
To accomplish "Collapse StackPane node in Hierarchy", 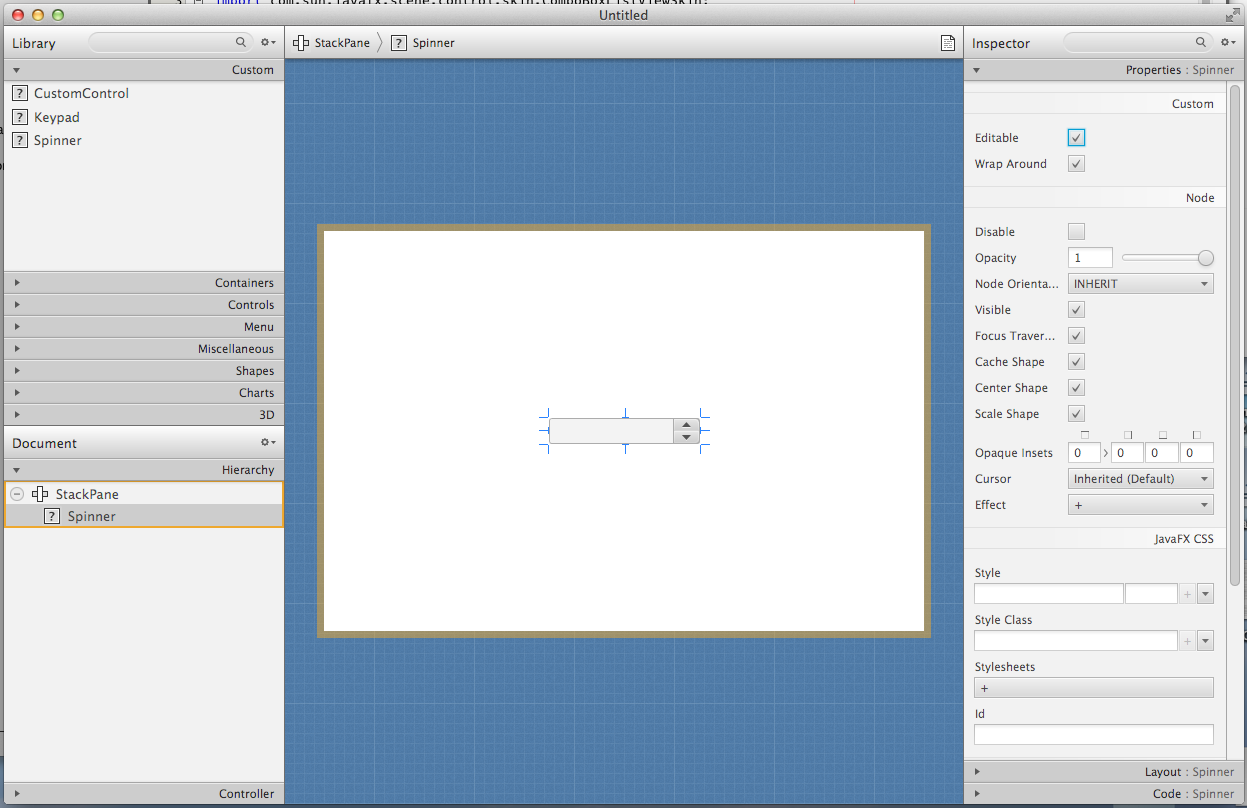I will click(17, 494).
